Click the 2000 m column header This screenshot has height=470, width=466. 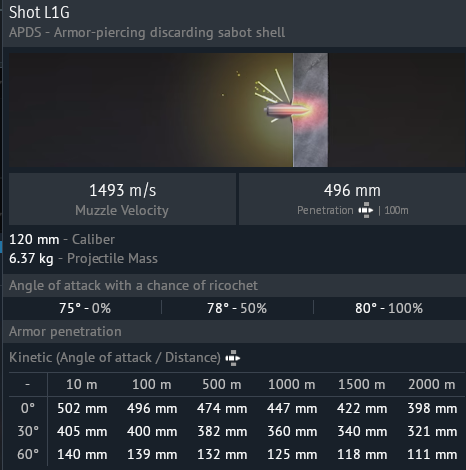432,385
